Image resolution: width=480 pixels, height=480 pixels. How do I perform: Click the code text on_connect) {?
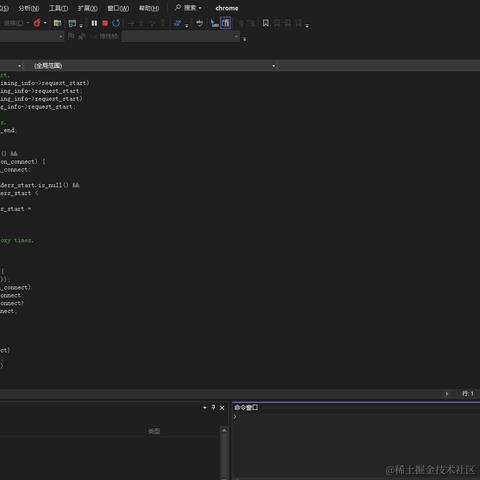(x=23, y=162)
